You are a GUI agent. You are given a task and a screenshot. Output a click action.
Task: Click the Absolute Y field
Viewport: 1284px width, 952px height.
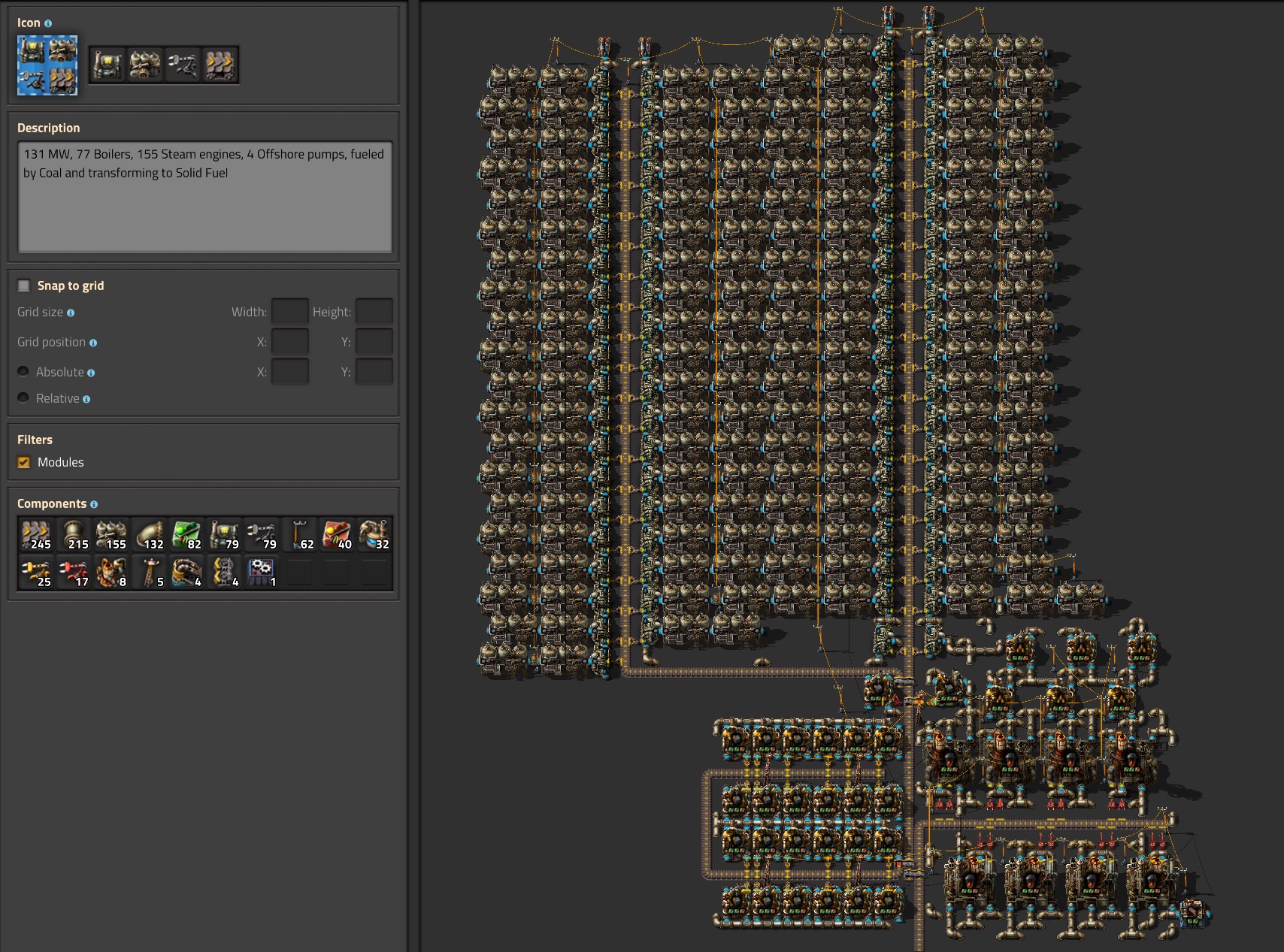374,371
